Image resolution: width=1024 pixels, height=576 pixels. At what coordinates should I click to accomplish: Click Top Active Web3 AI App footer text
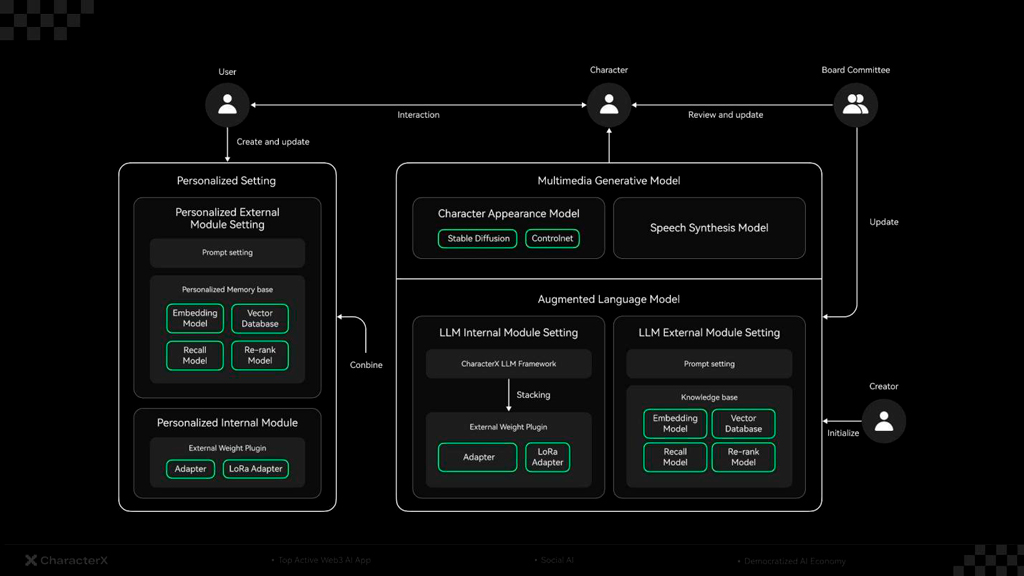pyautogui.click(x=324, y=560)
